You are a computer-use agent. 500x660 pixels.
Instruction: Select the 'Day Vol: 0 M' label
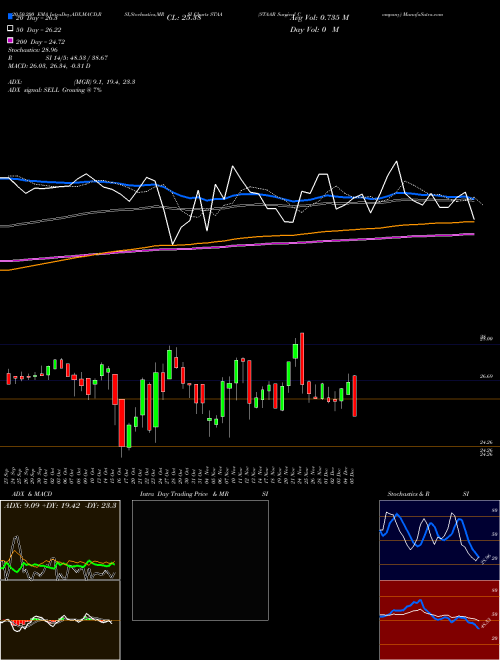tap(314, 30)
